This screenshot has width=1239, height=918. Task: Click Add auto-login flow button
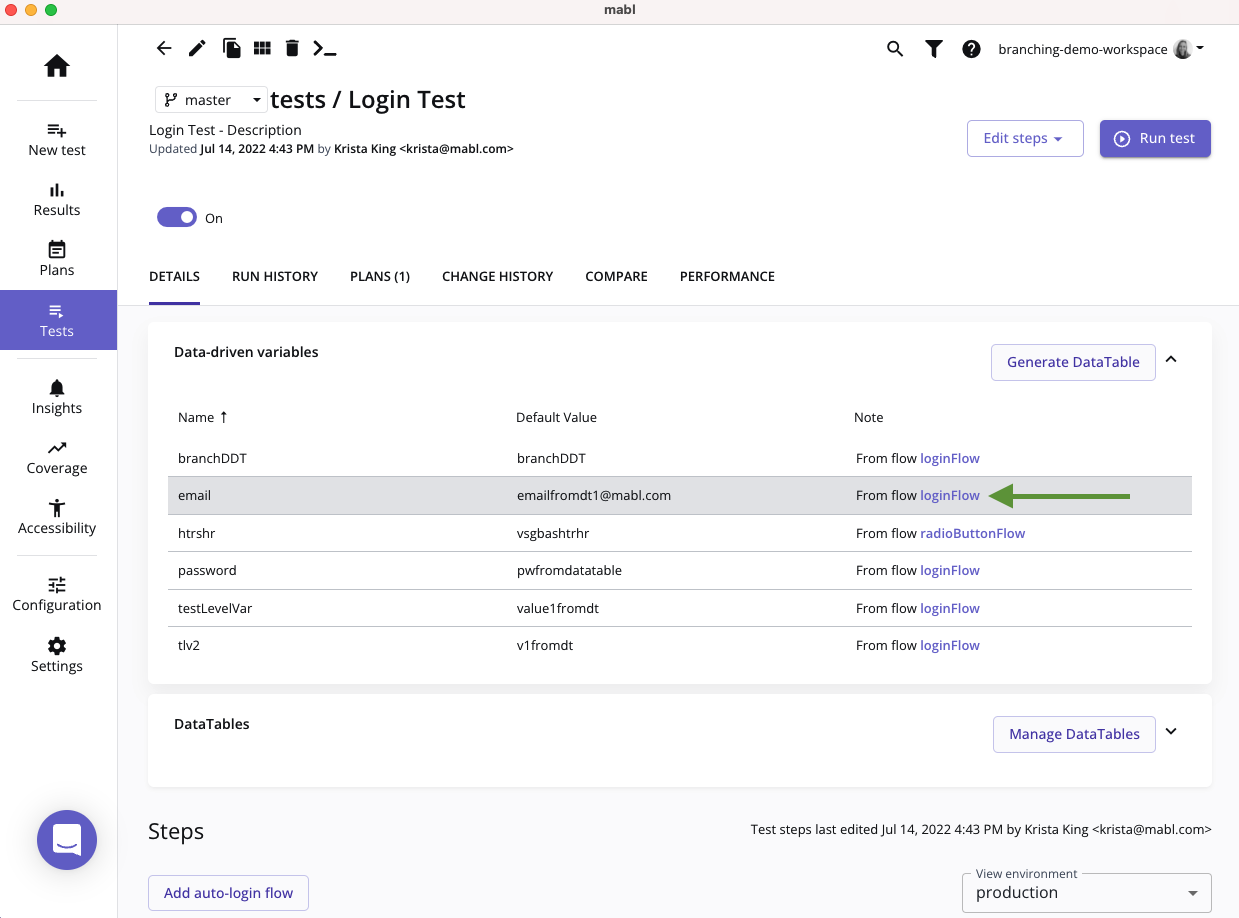tap(228, 893)
